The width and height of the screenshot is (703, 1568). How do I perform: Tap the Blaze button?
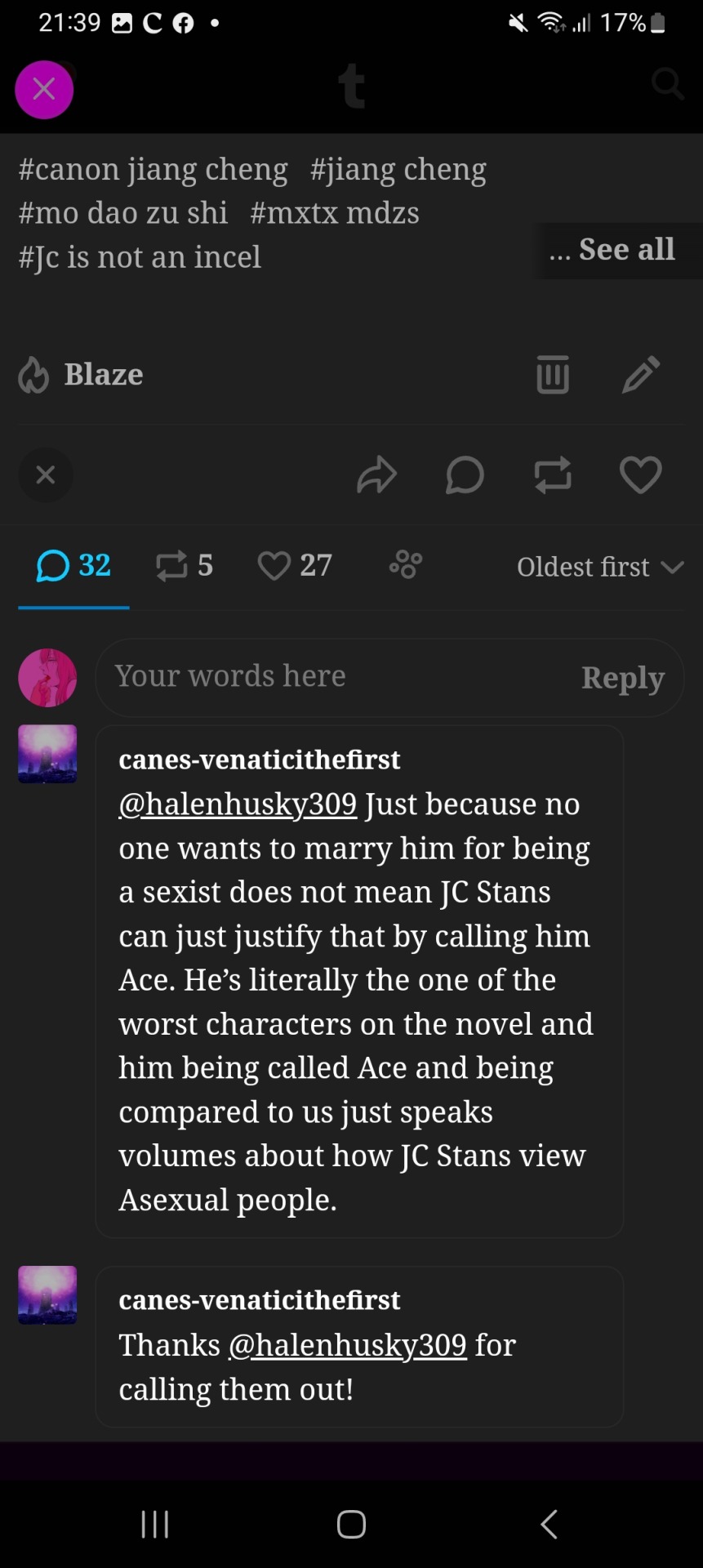(x=82, y=375)
